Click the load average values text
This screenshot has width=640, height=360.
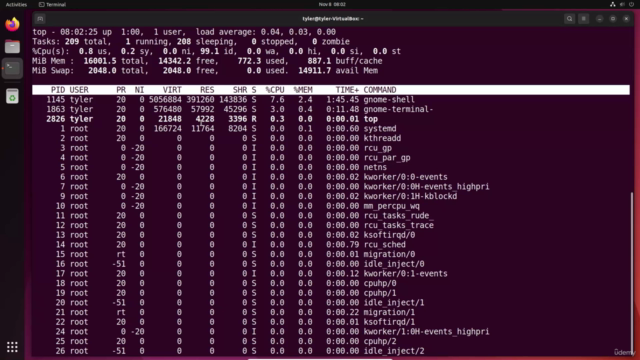point(298,32)
